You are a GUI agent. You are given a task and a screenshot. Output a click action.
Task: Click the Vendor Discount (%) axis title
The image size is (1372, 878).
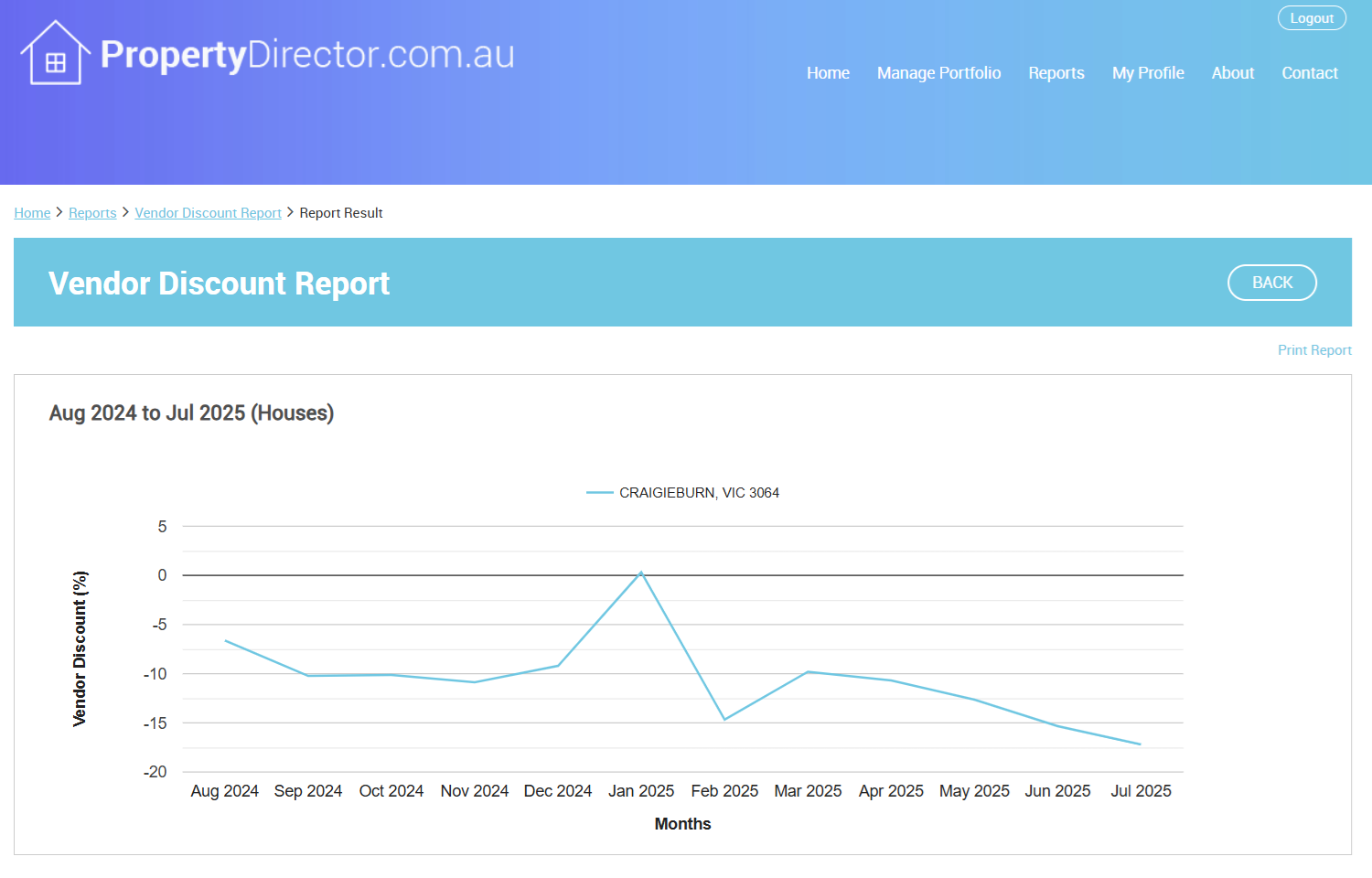tap(80, 649)
